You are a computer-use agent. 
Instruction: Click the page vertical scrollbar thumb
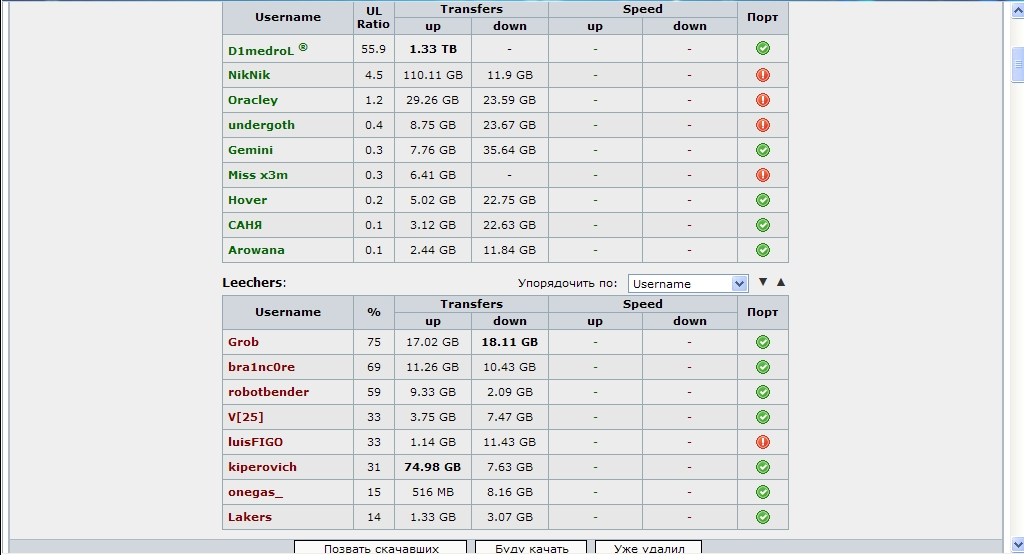tap(1017, 63)
